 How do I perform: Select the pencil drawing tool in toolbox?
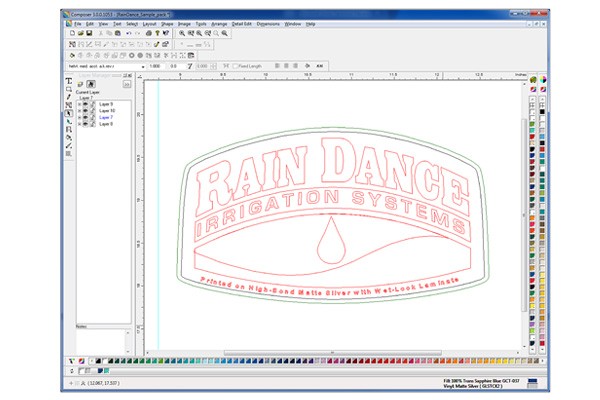point(68,97)
